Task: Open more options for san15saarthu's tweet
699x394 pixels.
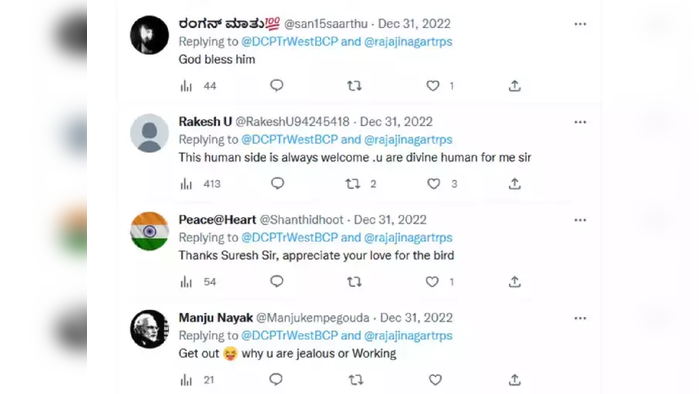Action: 580,24
